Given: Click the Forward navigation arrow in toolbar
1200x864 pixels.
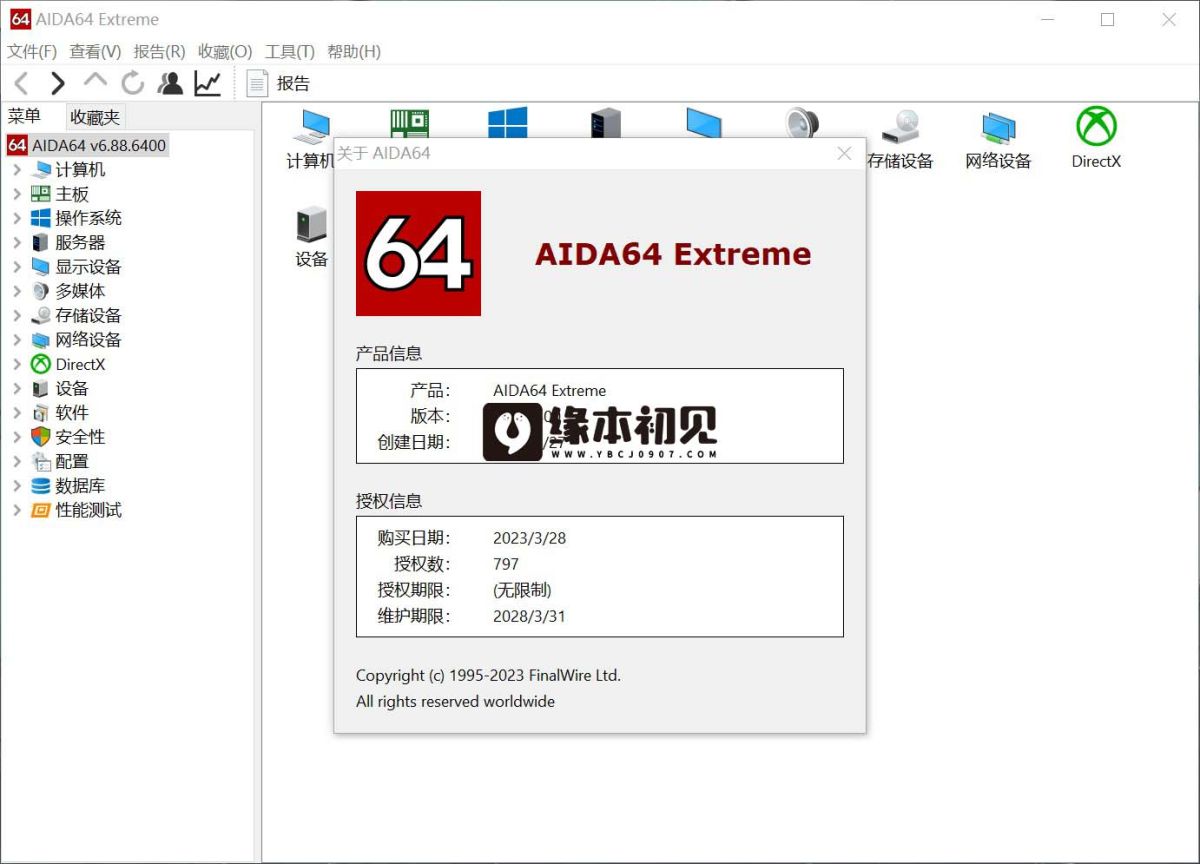Looking at the screenshot, I should [58, 83].
